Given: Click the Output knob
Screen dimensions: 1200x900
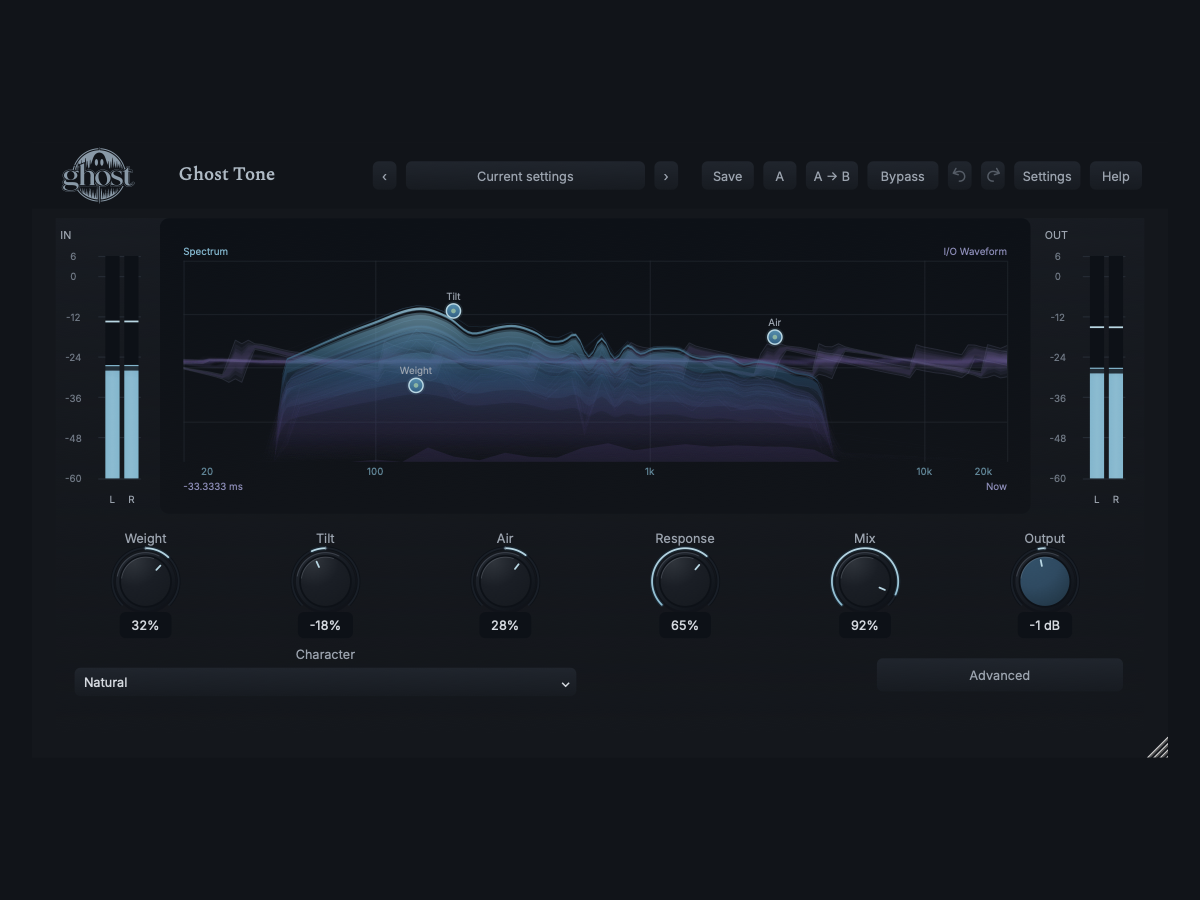Looking at the screenshot, I should [1045, 581].
